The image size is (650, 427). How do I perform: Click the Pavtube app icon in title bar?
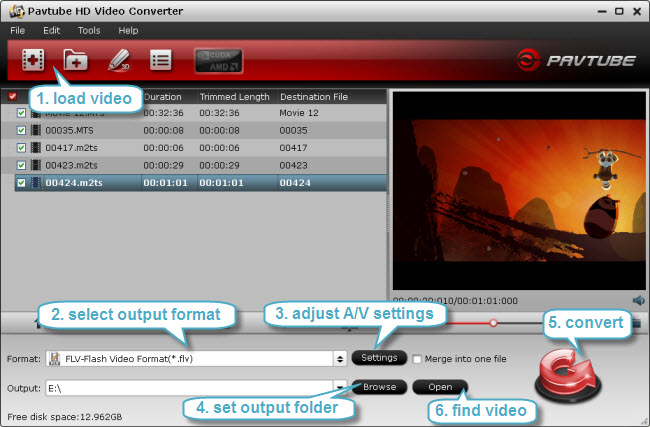(17, 11)
